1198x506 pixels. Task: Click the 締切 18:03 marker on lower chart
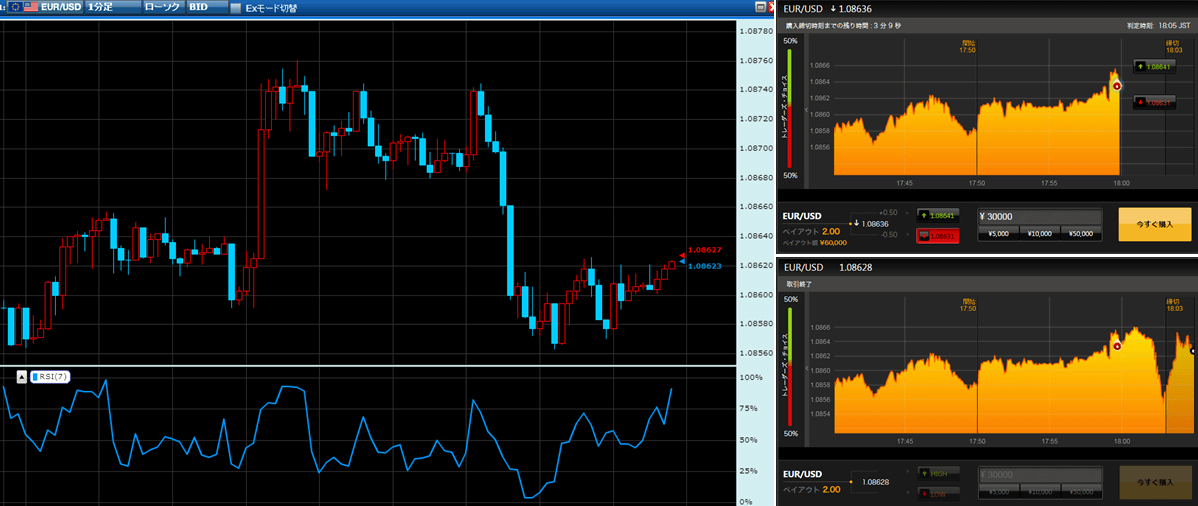click(1174, 305)
